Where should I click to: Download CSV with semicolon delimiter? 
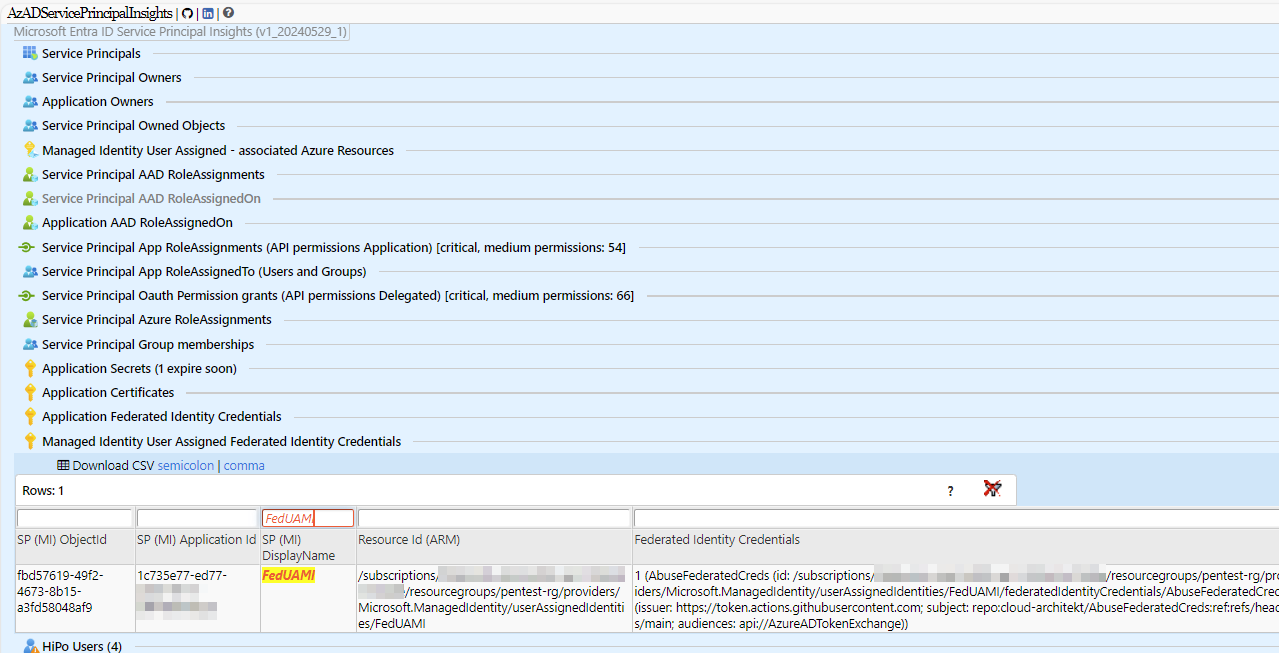pyautogui.click(x=186, y=465)
